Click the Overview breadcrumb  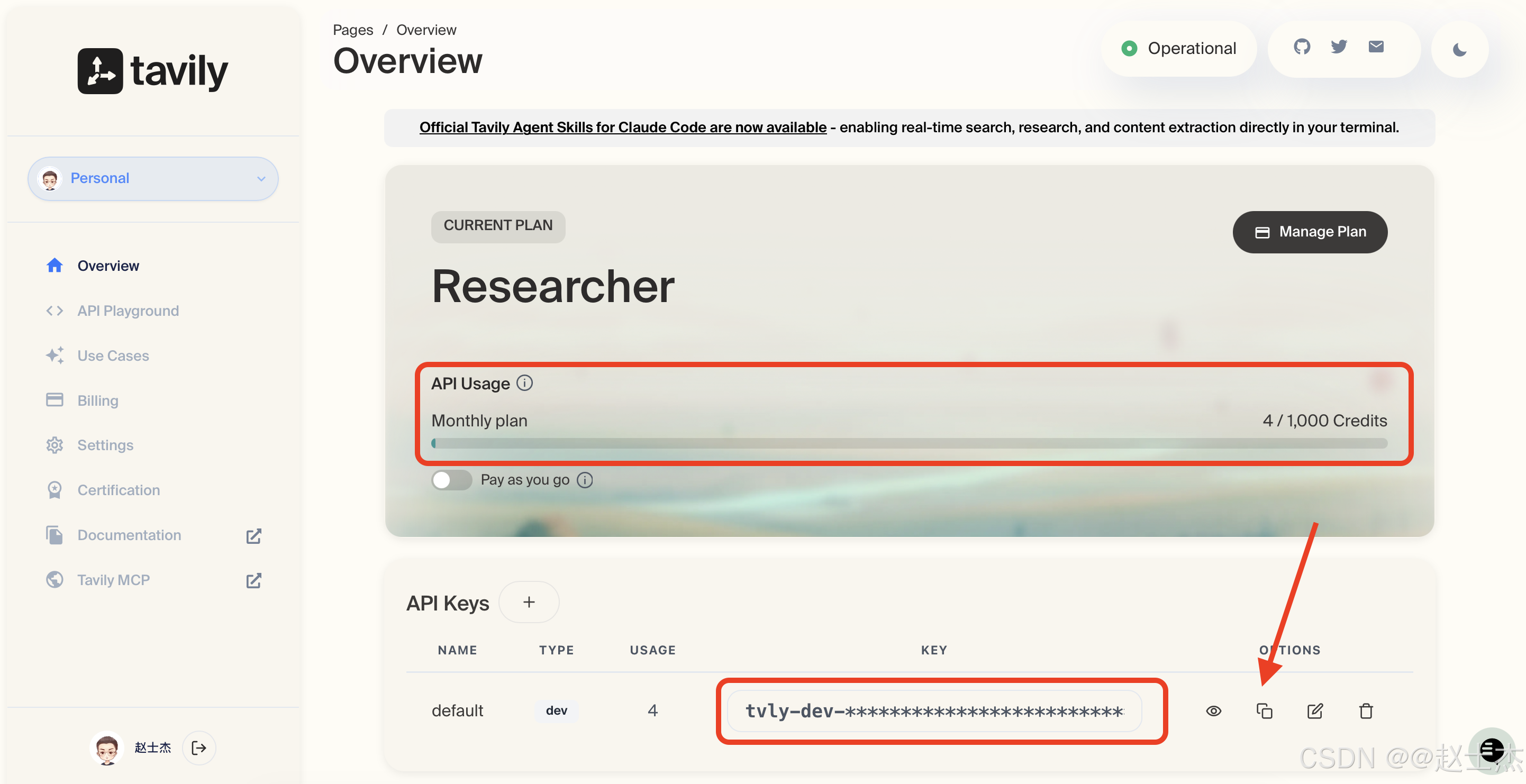point(426,30)
